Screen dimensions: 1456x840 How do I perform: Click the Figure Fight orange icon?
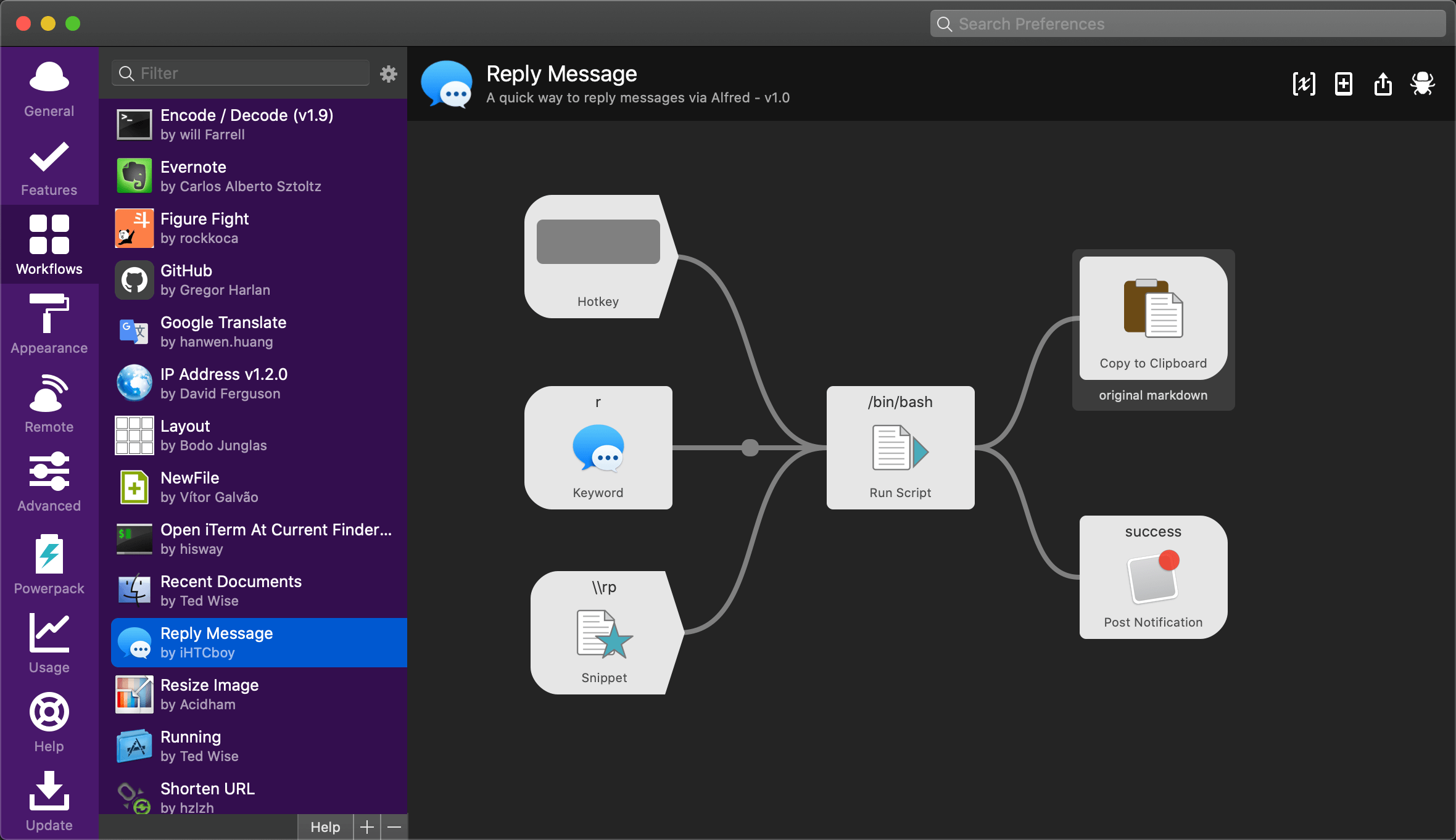[x=134, y=228]
